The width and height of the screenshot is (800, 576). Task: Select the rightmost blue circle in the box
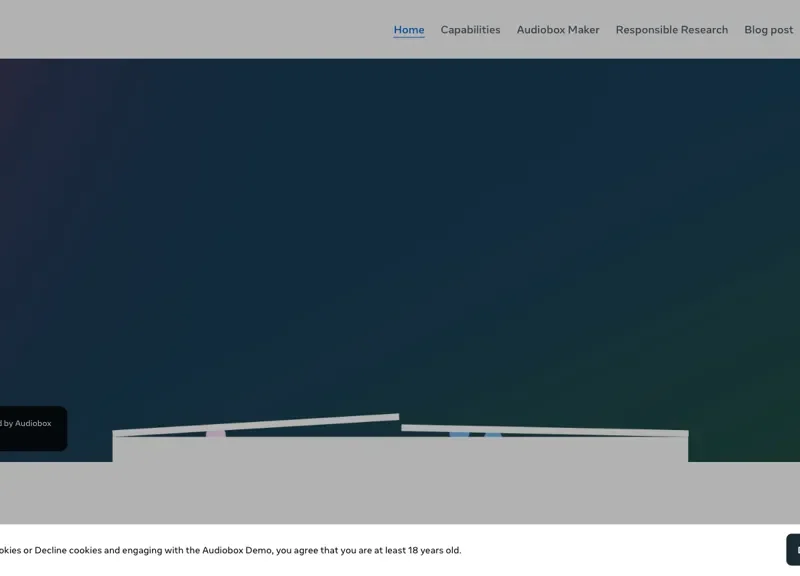pyautogui.click(x=493, y=435)
